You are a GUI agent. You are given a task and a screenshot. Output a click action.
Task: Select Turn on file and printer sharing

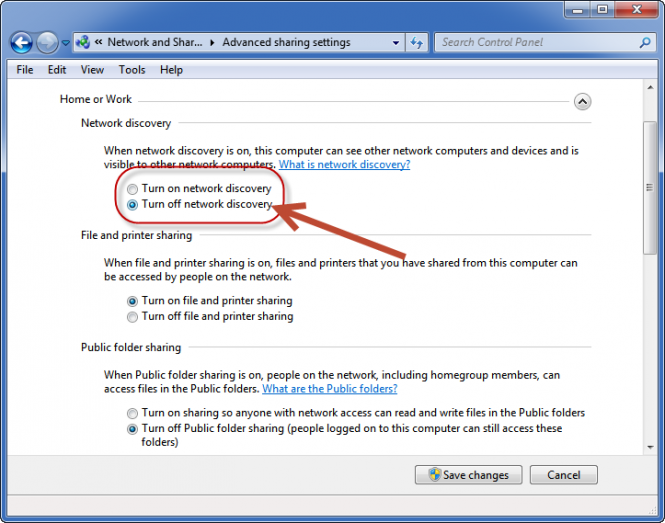coord(132,301)
